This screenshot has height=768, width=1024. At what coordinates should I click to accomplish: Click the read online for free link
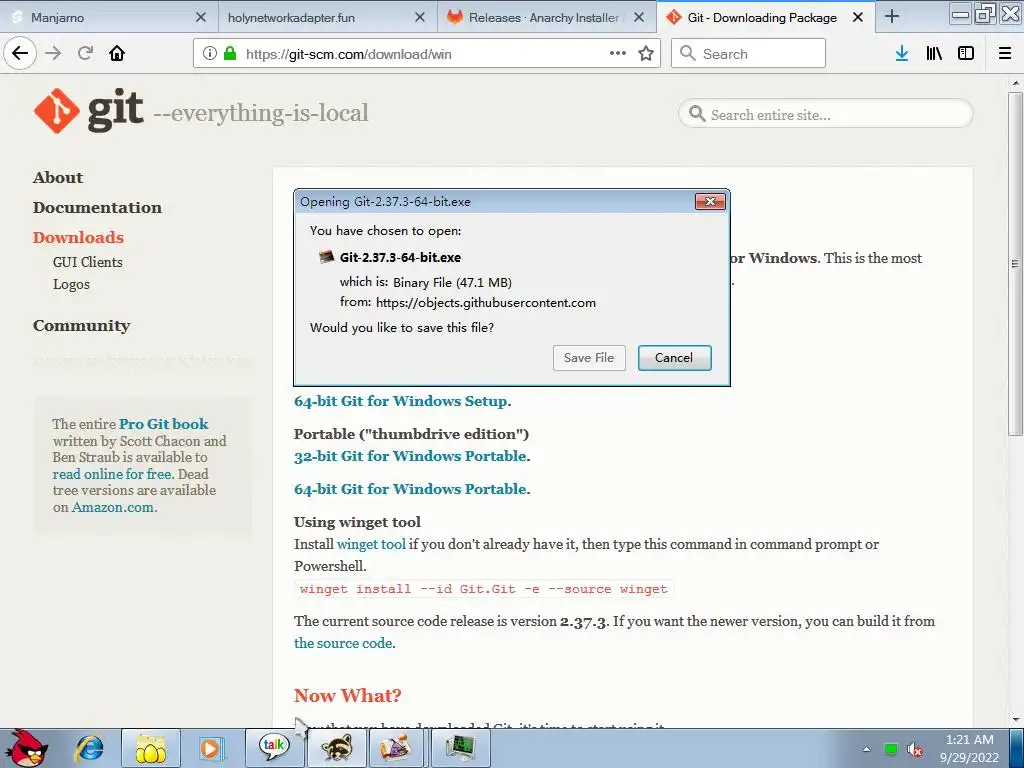(112, 474)
